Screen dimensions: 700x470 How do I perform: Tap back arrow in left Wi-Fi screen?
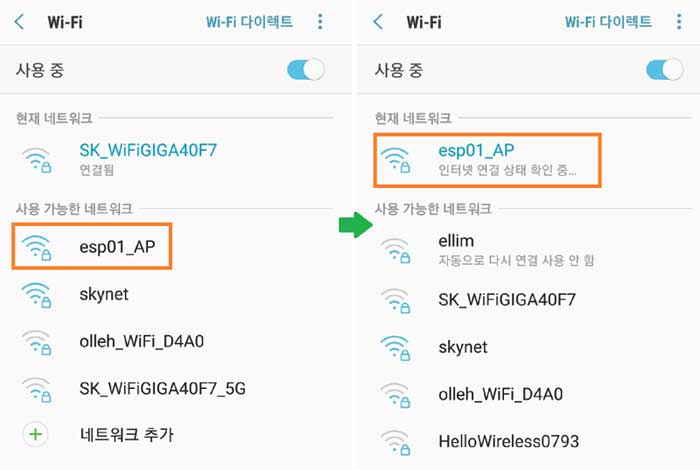[19, 21]
